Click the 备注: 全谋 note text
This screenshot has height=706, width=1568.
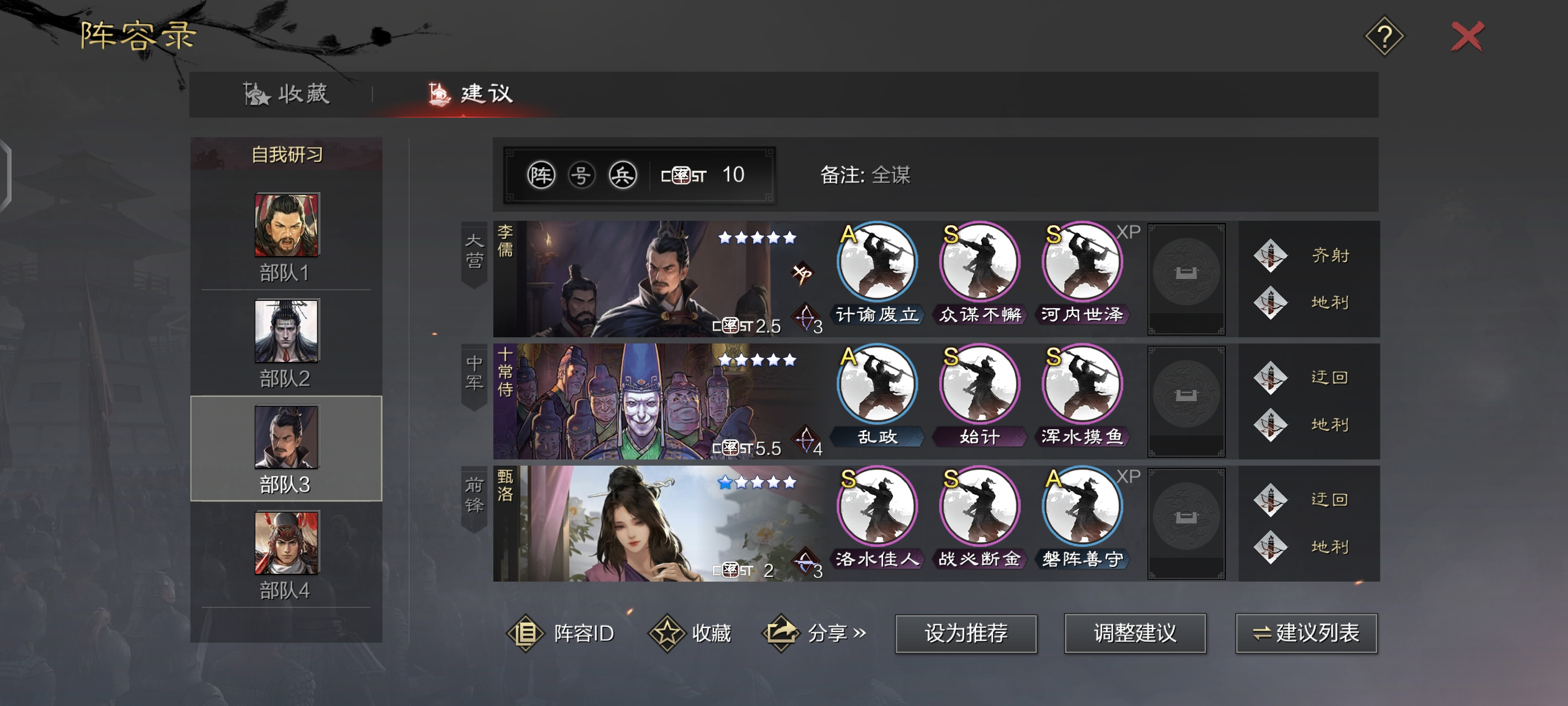pos(865,175)
